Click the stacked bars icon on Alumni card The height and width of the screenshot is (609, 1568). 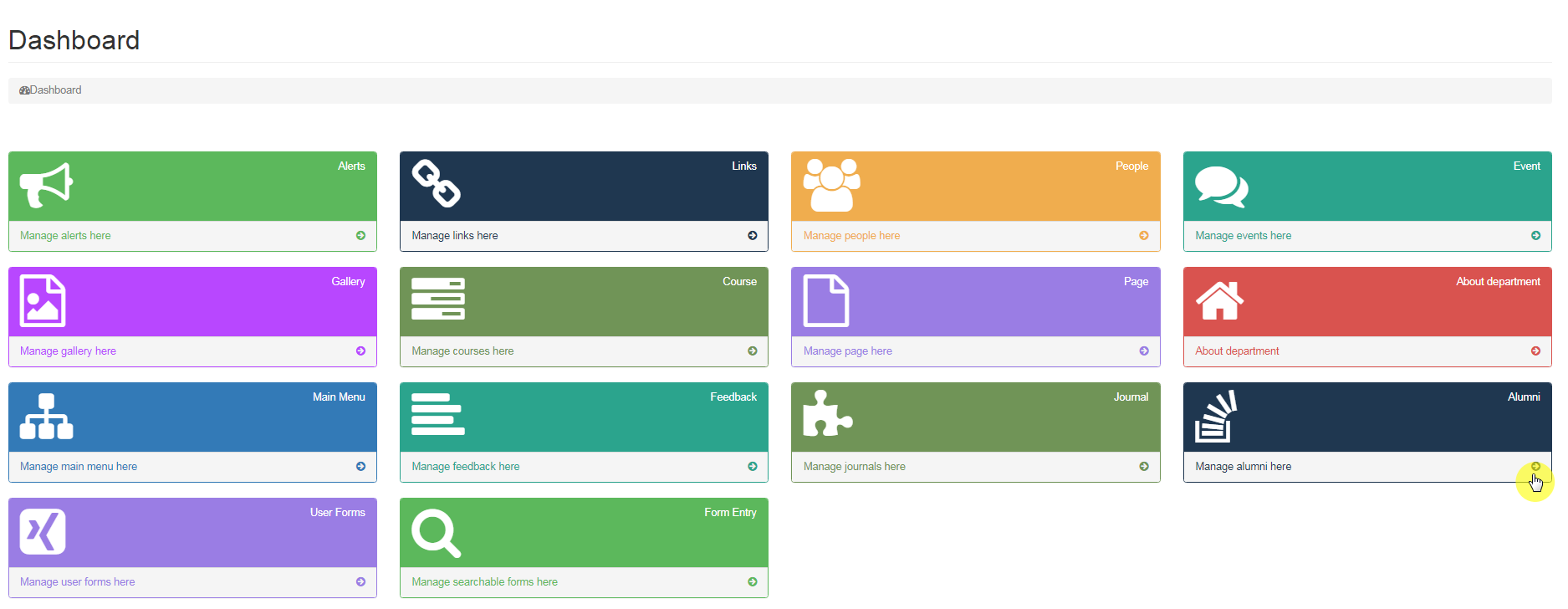[x=1216, y=416]
